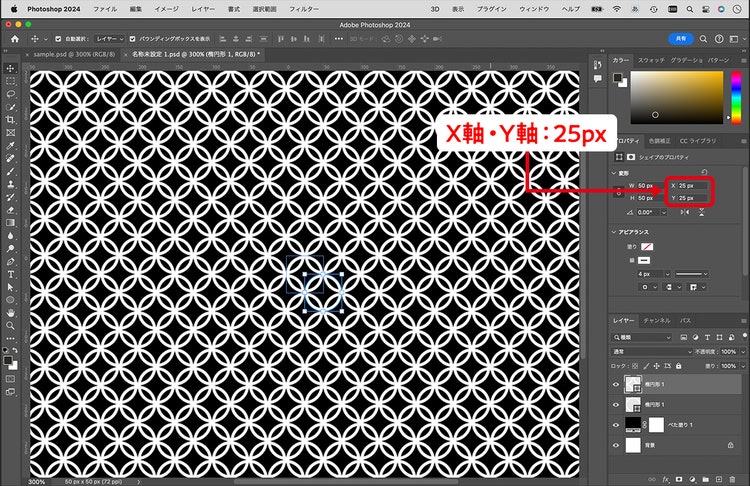Open the stroke line style dropdown

[x=692, y=274]
